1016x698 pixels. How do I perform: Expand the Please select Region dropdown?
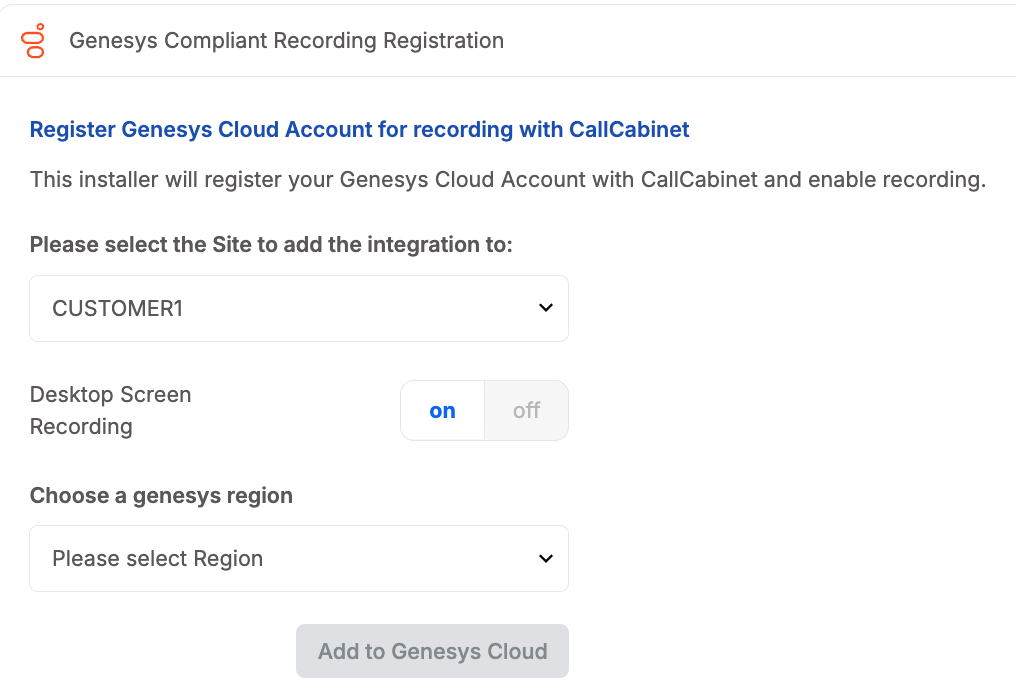pyautogui.click(x=299, y=558)
